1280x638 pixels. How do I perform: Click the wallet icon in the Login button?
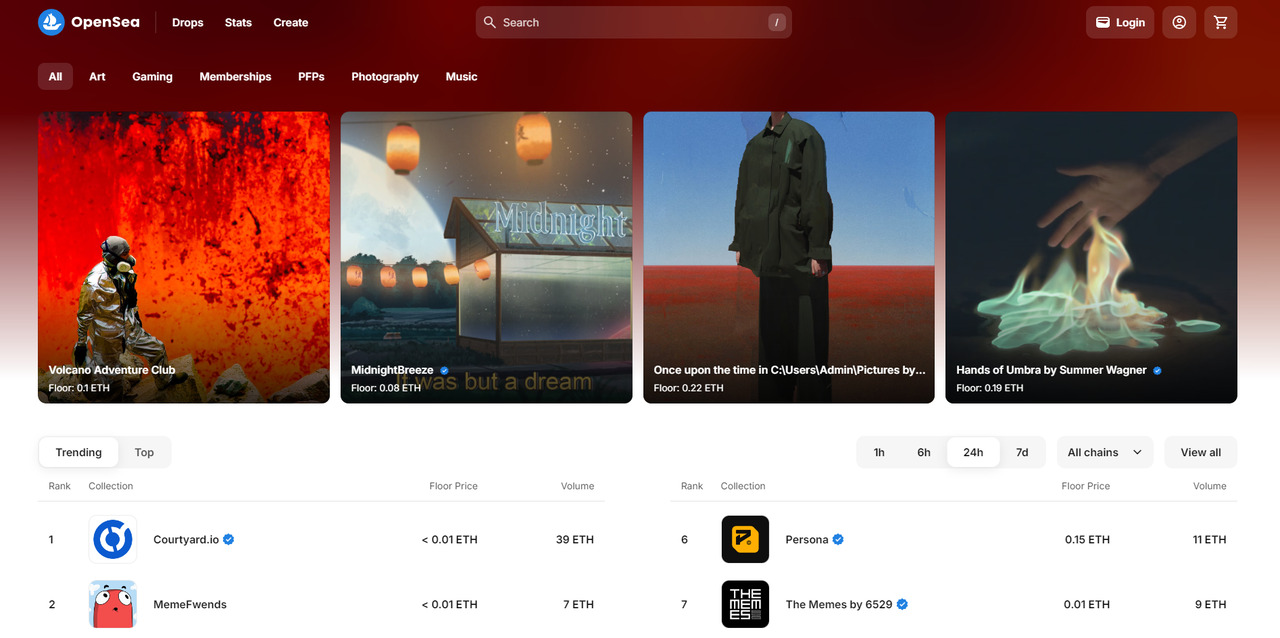[1103, 22]
